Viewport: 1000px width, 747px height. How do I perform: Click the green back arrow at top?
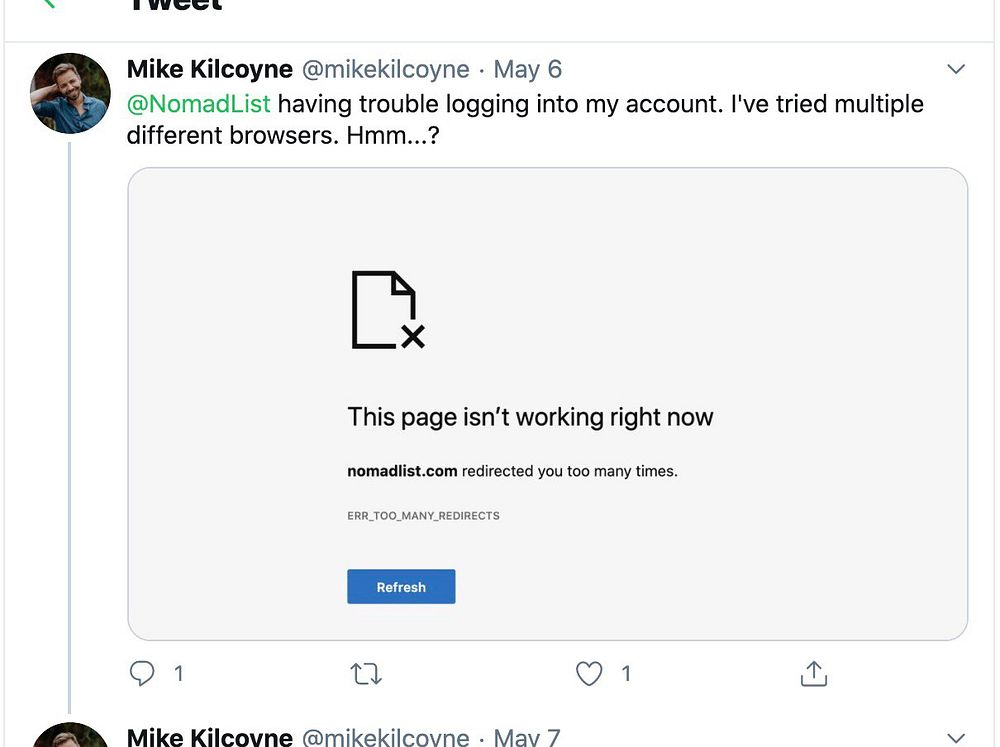coord(47,3)
